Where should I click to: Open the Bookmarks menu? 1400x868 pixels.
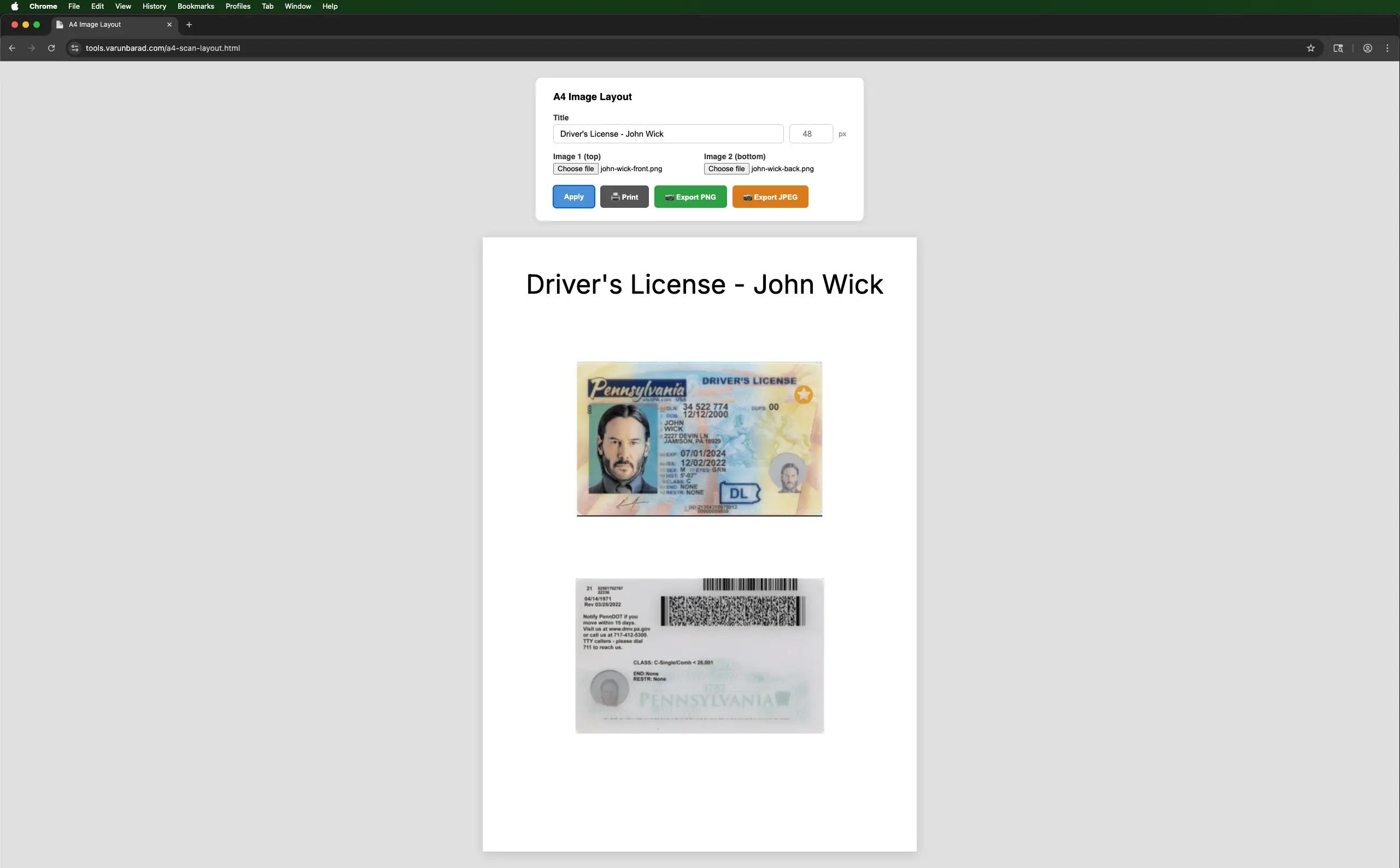pos(195,7)
